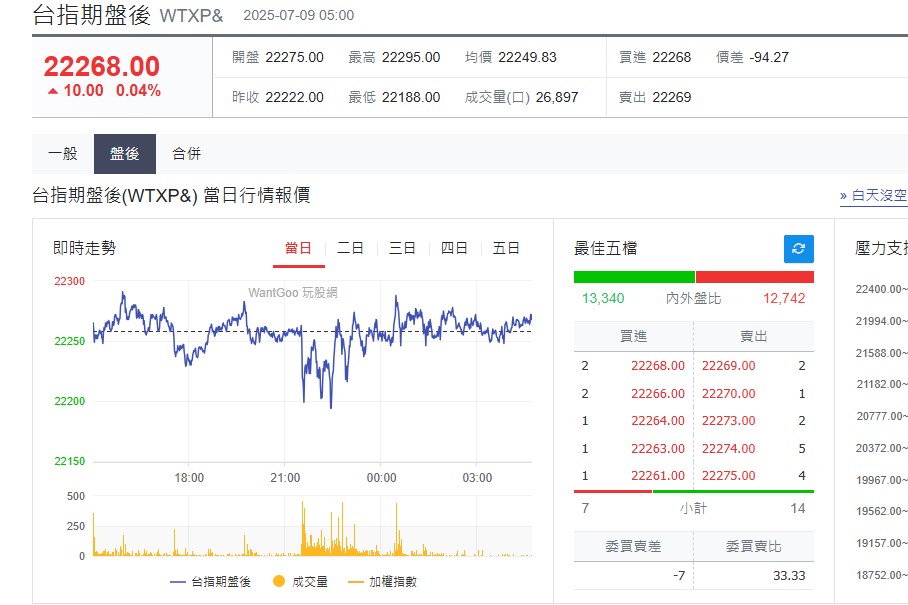Toggle 成交量 legend series

pos(300,582)
